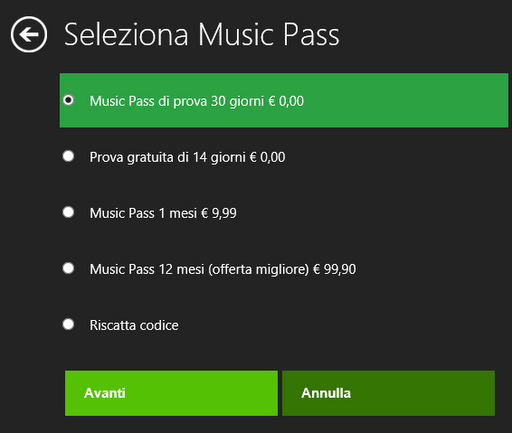Go back using the circled arrow icon
The width and height of the screenshot is (512, 433).
coord(29,34)
